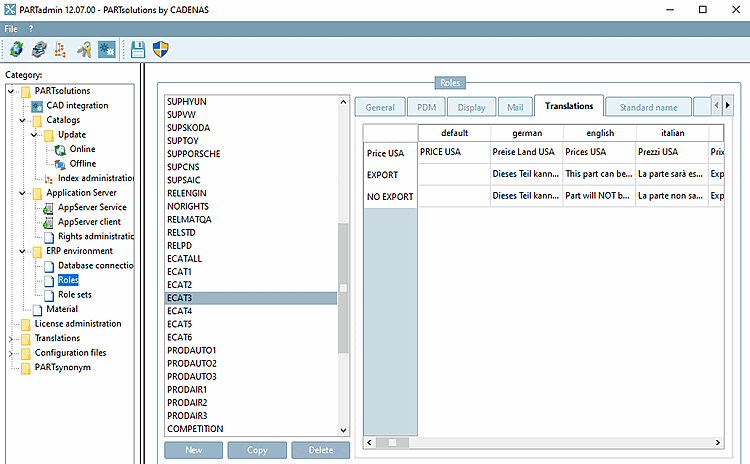750x464 pixels.
Task: Select the Roles tree item
Action: (68, 280)
